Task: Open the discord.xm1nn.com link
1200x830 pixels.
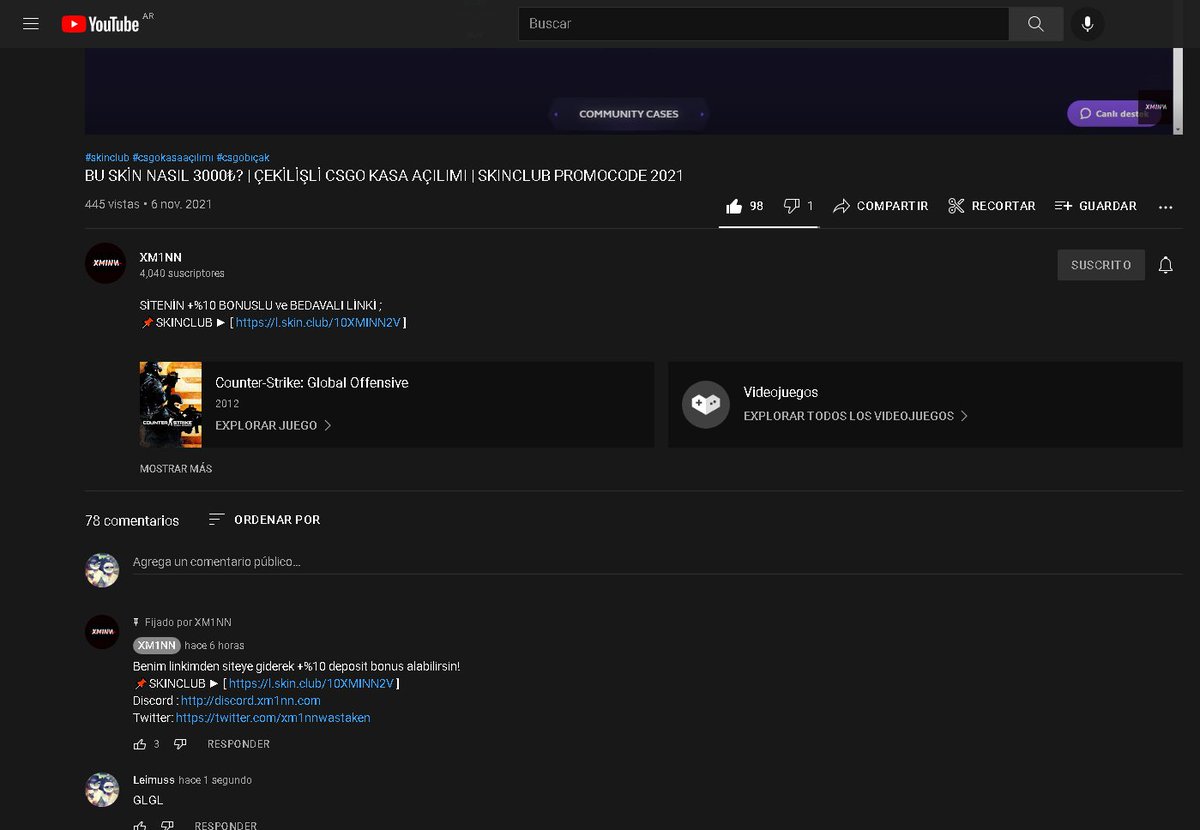Action: click(251, 701)
